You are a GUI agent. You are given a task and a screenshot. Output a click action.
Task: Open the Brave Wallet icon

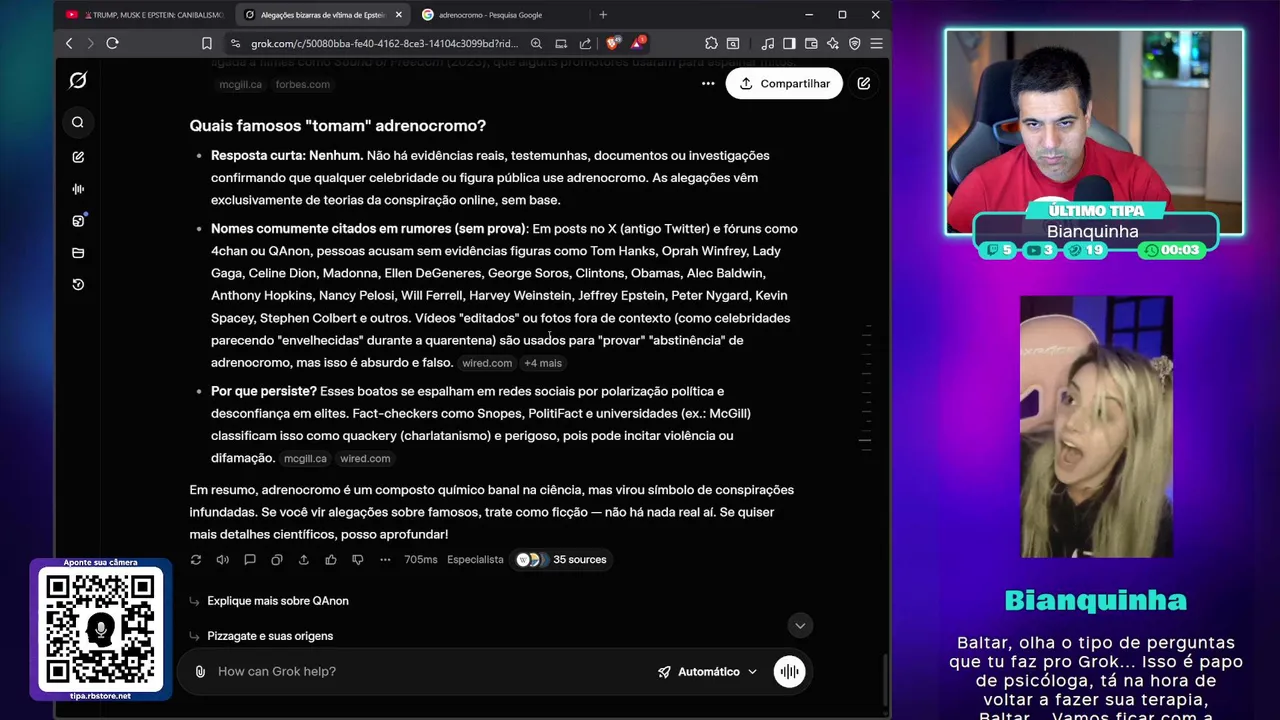tap(811, 43)
